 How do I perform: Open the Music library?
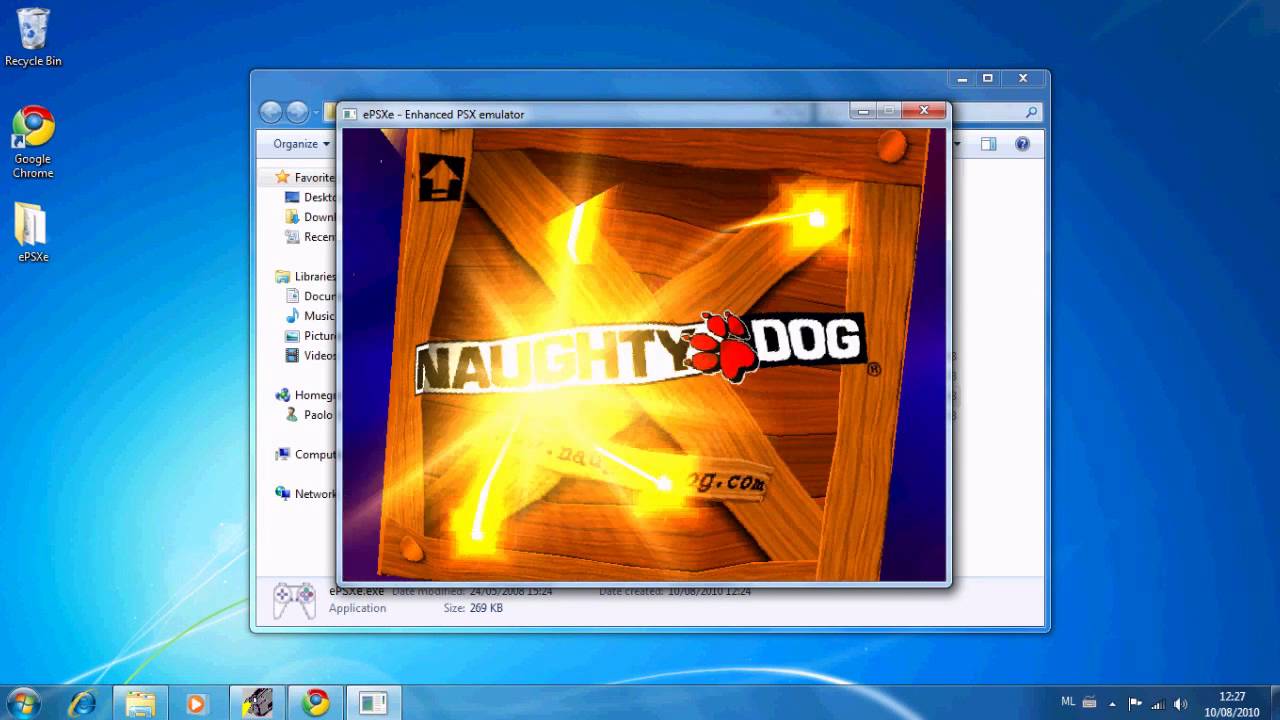(x=311, y=316)
